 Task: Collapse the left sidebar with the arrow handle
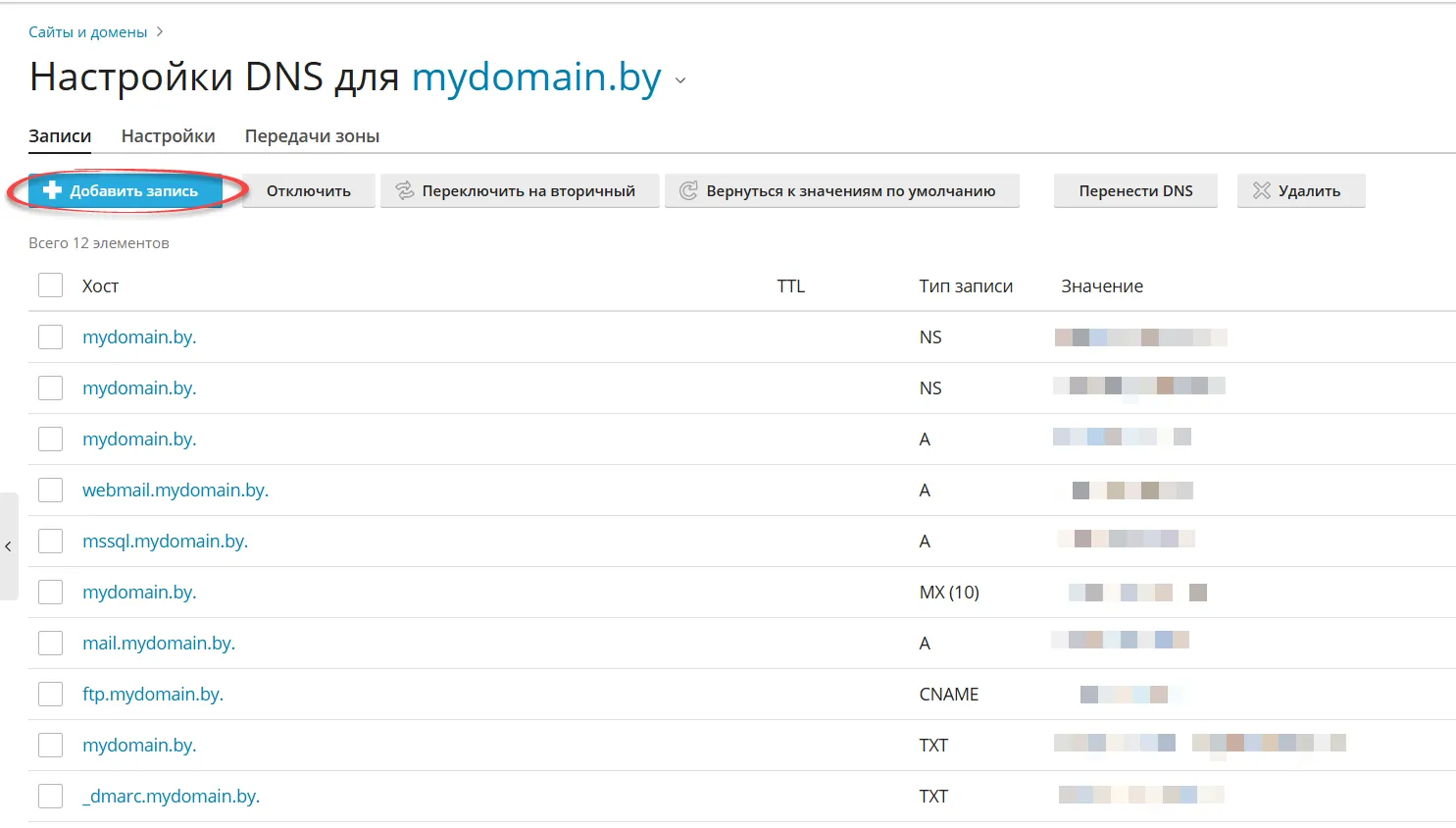click(x=8, y=546)
